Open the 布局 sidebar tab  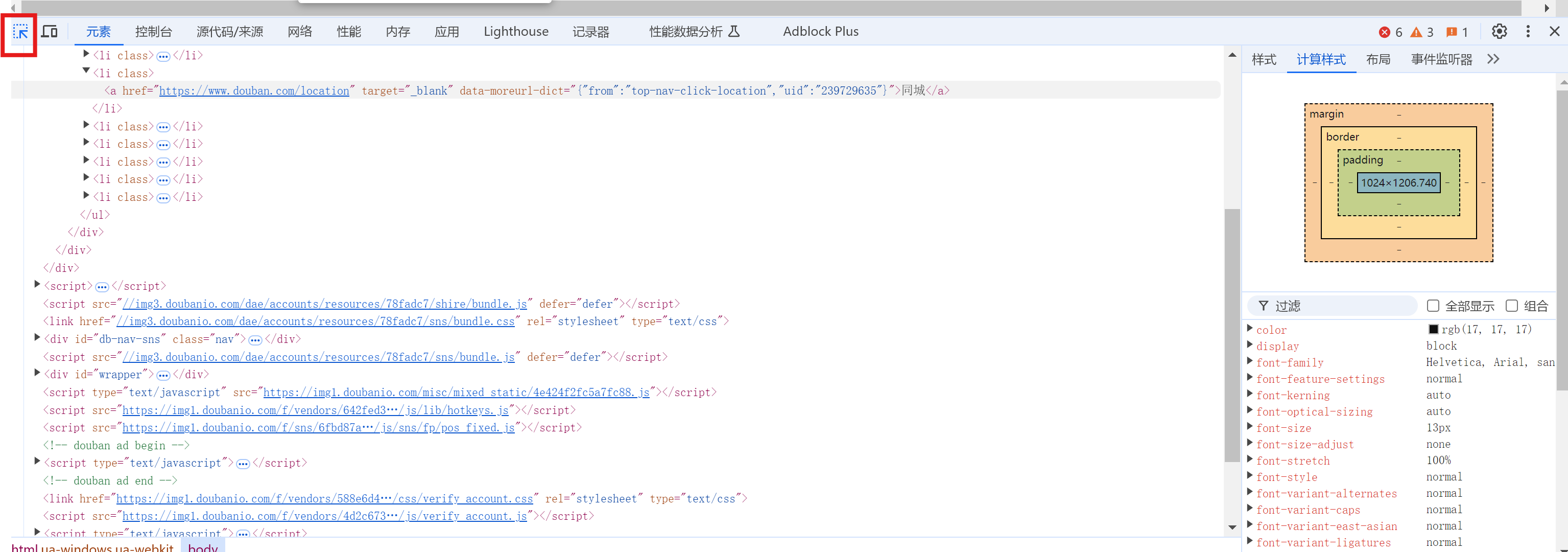(1378, 60)
